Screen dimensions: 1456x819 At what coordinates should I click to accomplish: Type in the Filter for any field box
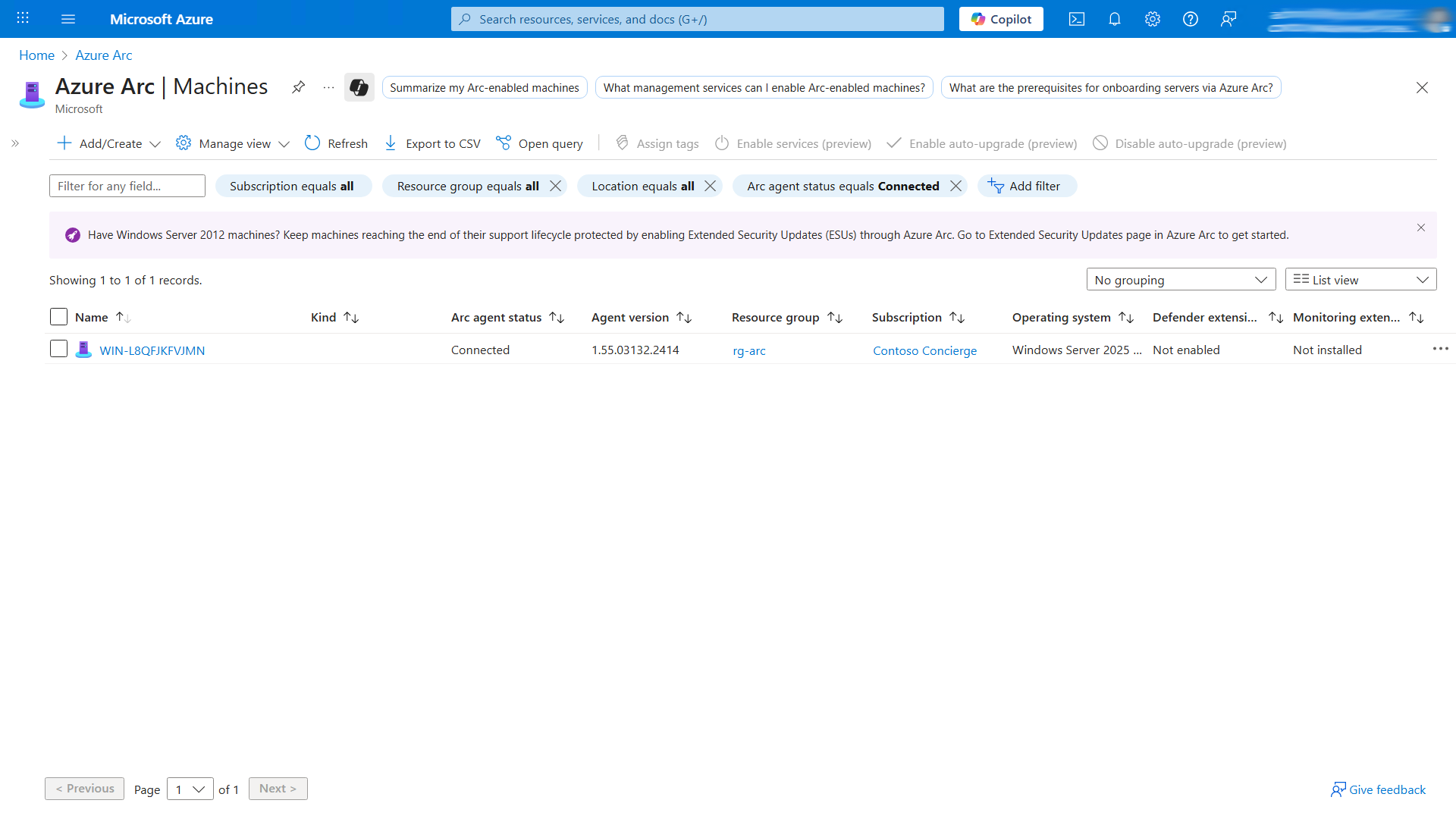click(x=127, y=186)
